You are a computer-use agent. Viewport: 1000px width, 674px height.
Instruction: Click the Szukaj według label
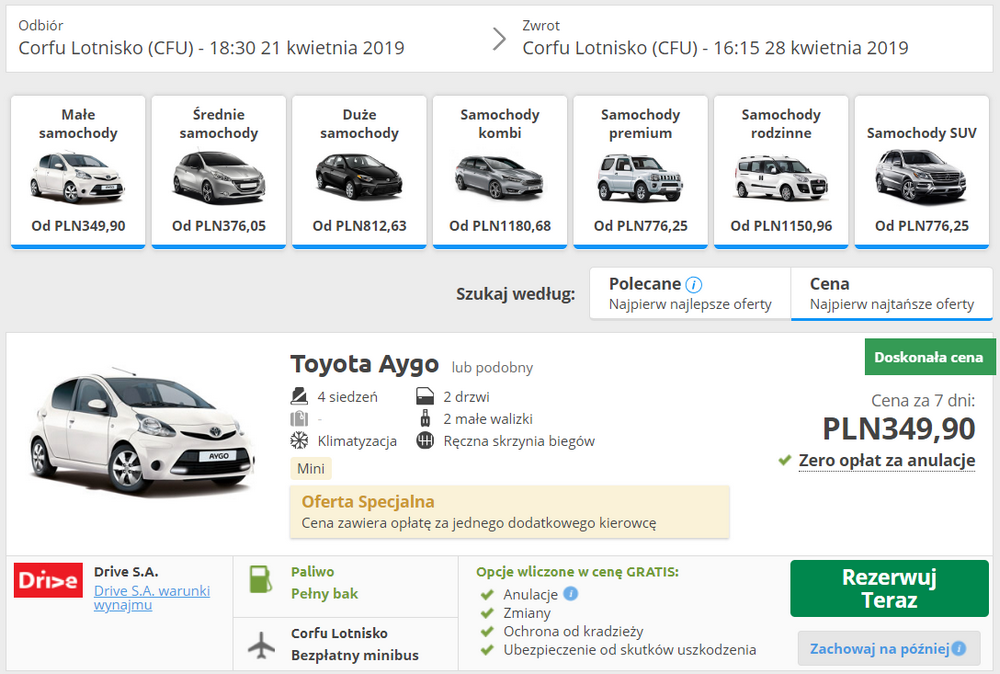click(515, 294)
